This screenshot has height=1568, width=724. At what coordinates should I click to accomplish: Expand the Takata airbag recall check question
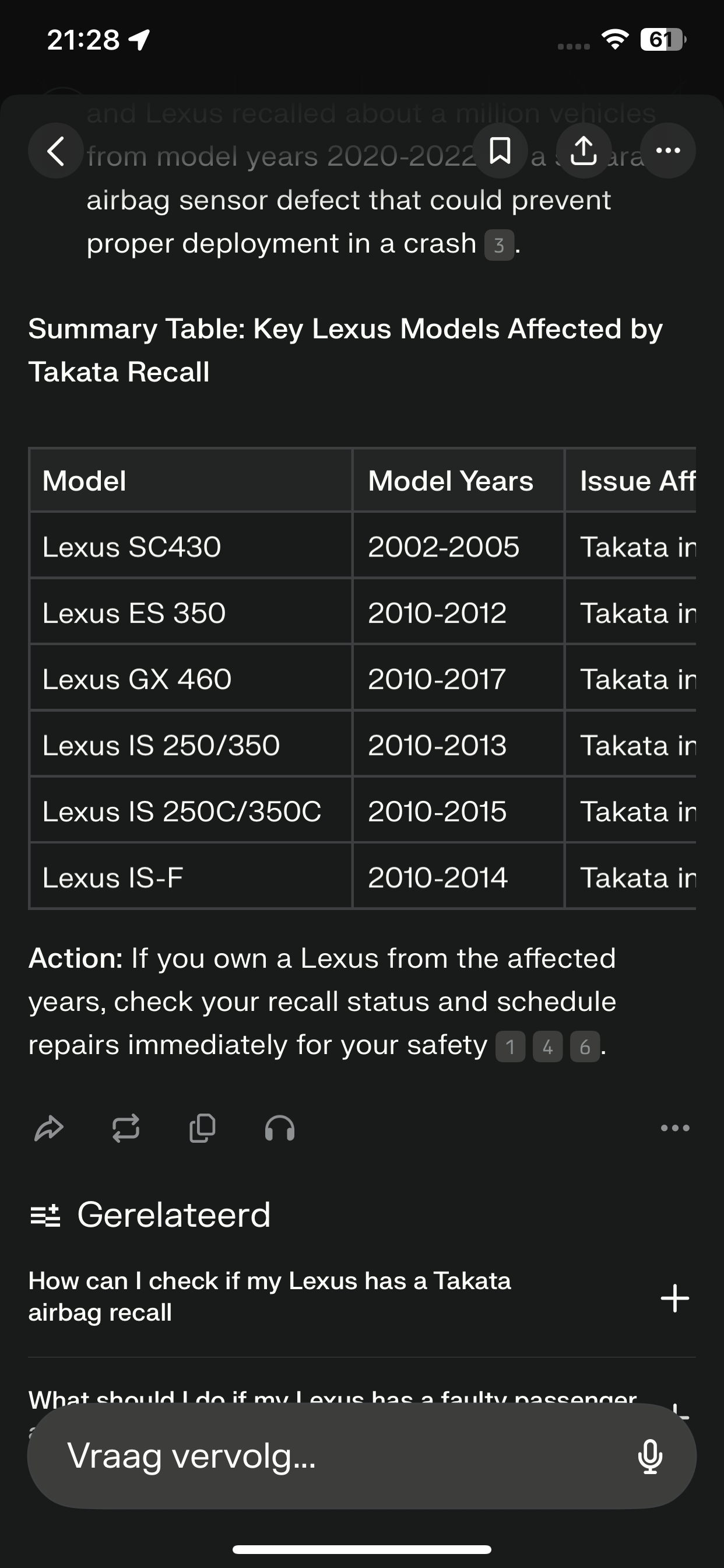269,1297
